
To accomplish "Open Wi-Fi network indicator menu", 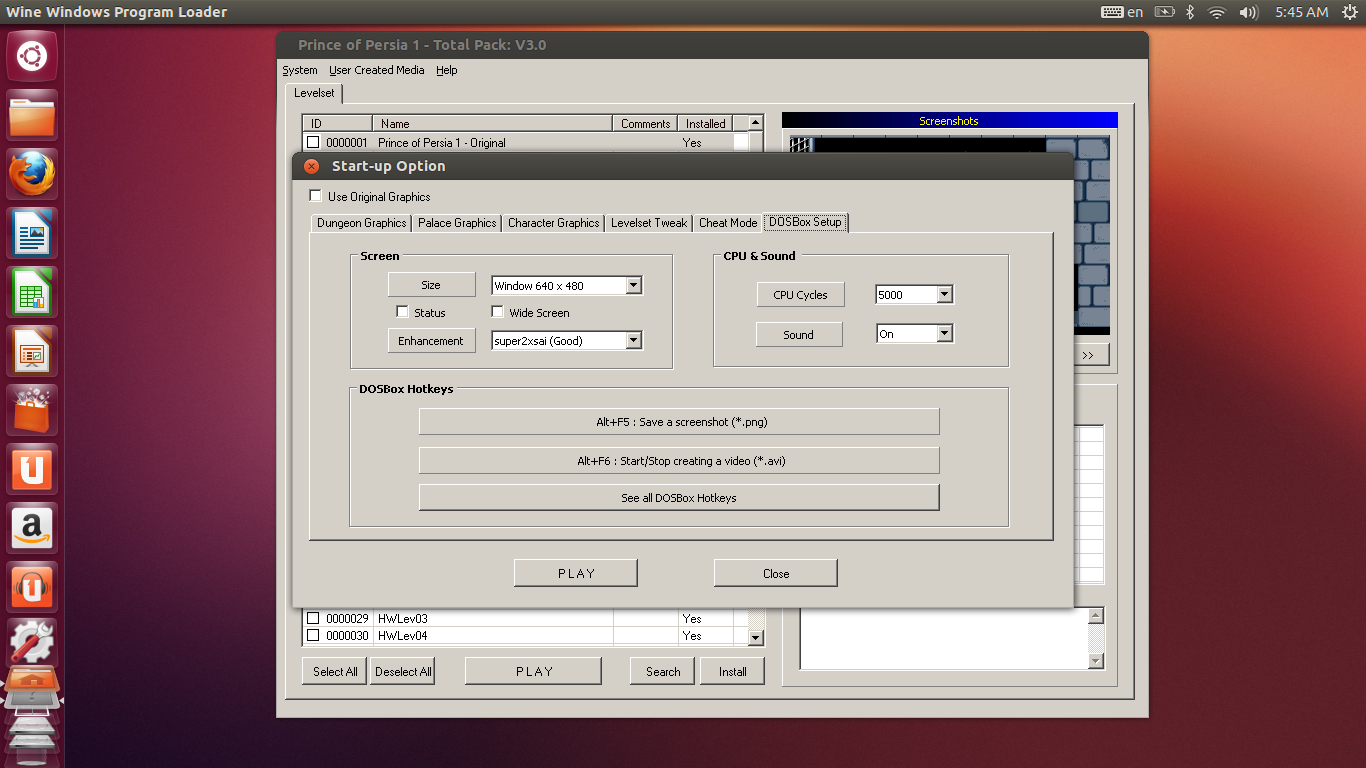I will tap(1216, 12).
